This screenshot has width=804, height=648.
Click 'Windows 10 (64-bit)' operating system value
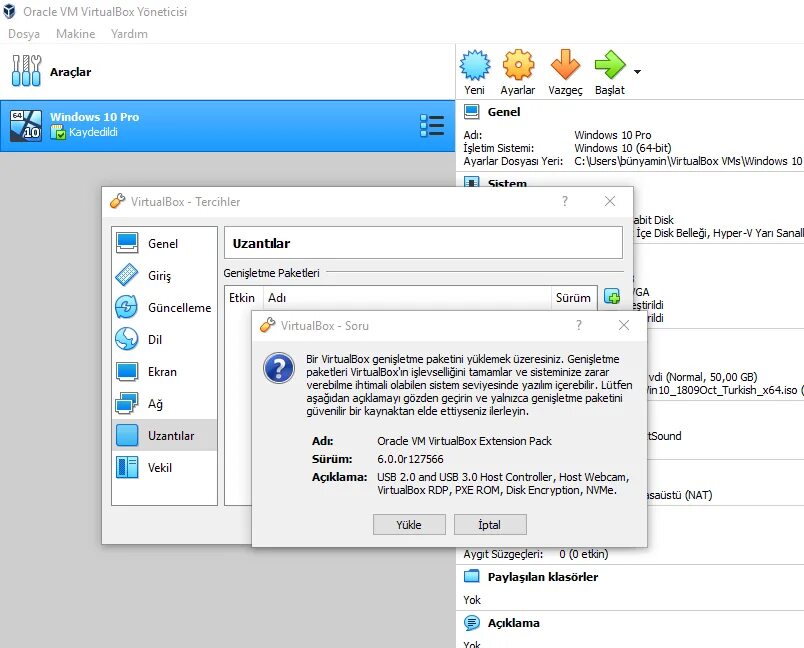point(622,148)
